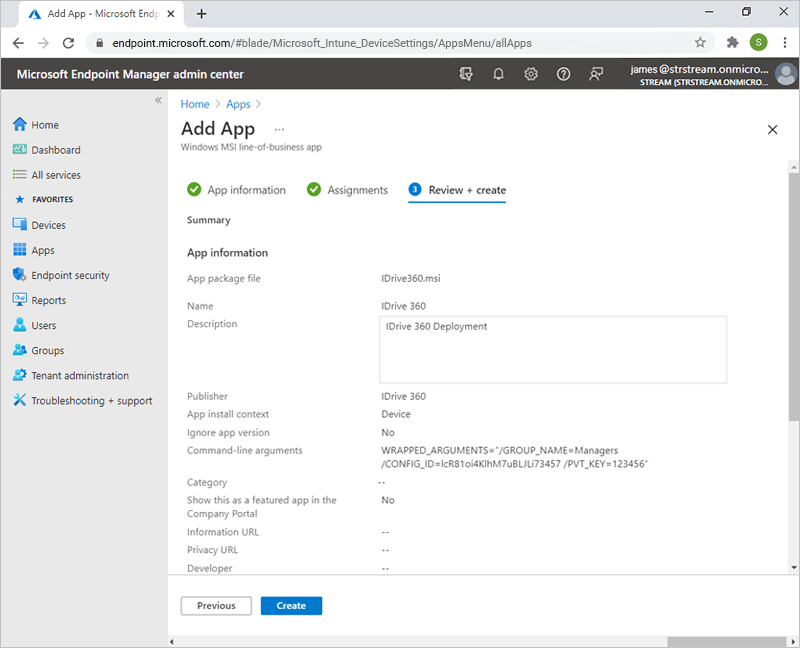
Task: Open the notifications bell icon
Action: click(x=498, y=74)
